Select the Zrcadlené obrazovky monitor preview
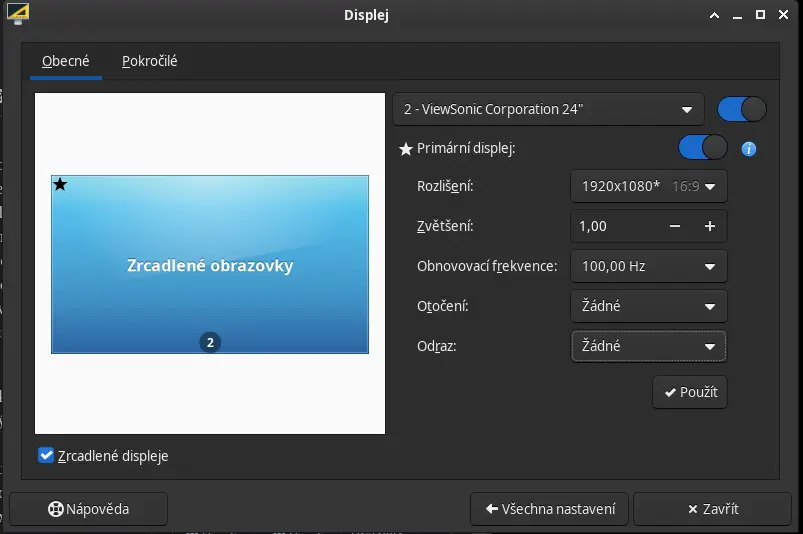Screen dimensions: 803x534 click(210, 265)
